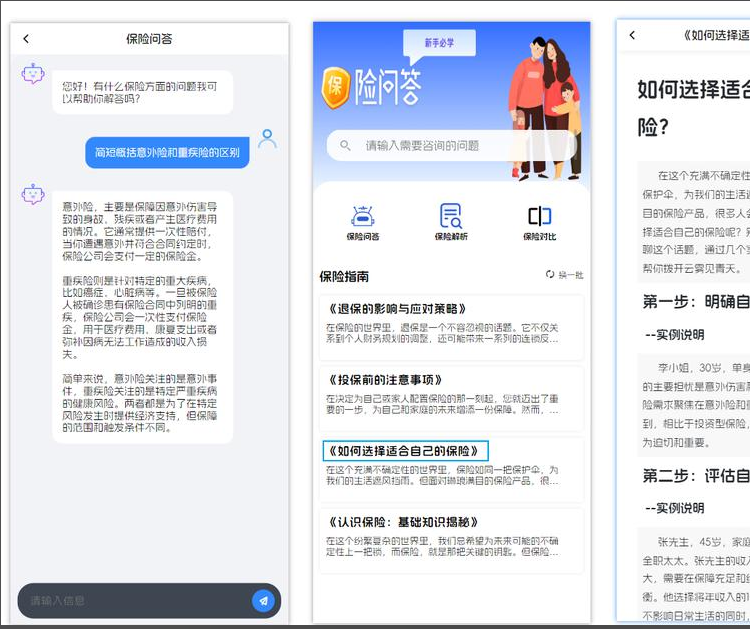Click the refresh 换一批 icon
Image resolution: width=750 pixels, height=629 pixels.
click(550, 274)
